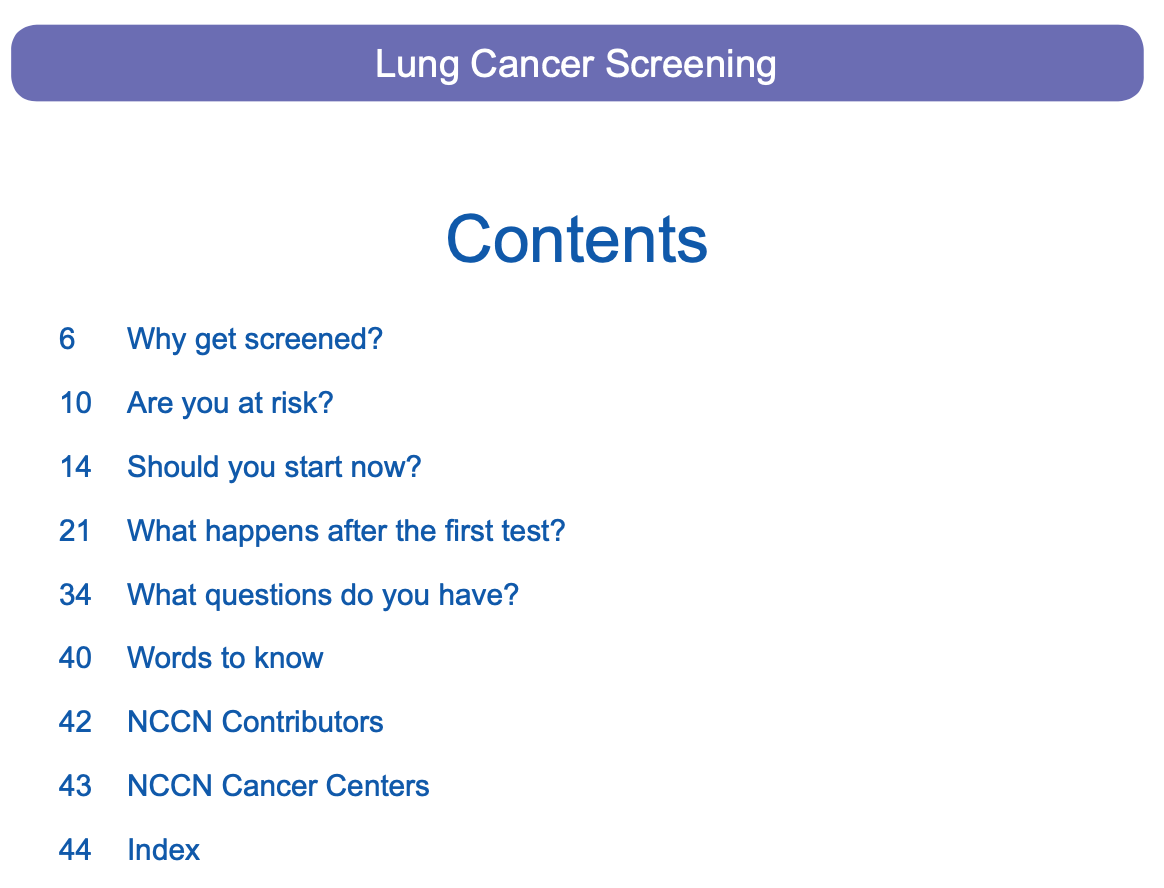The width and height of the screenshot is (1164, 888).
Task: Click page number 6 in contents
Action: click(x=67, y=339)
